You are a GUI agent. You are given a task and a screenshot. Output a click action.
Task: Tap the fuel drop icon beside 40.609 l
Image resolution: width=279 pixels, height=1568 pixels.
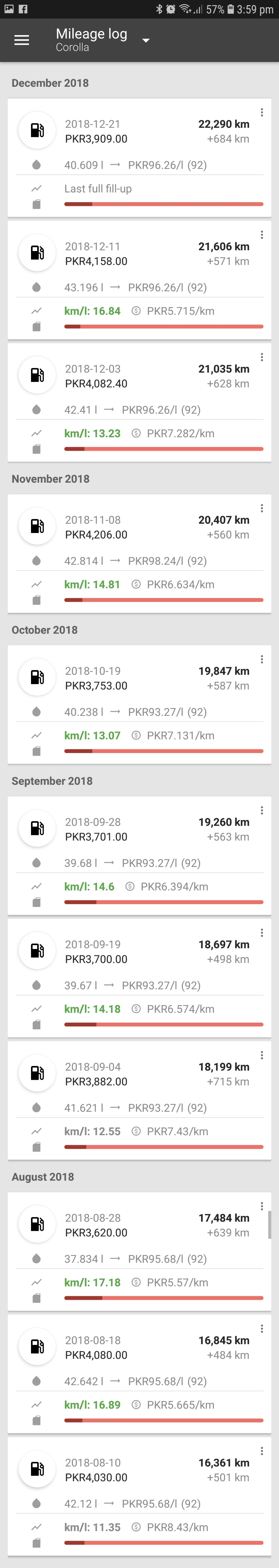[37, 165]
